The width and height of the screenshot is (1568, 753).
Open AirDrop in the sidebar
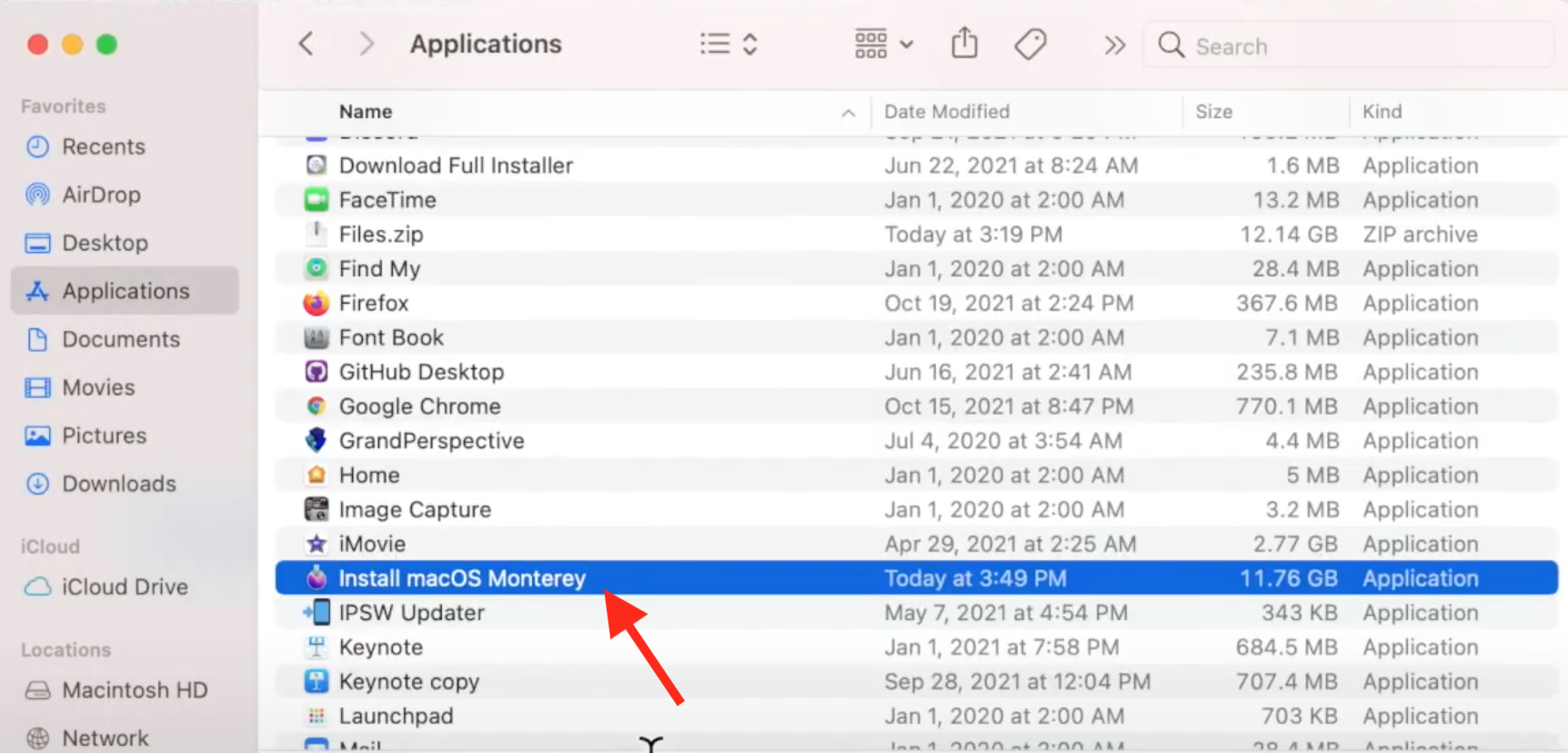(x=101, y=195)
